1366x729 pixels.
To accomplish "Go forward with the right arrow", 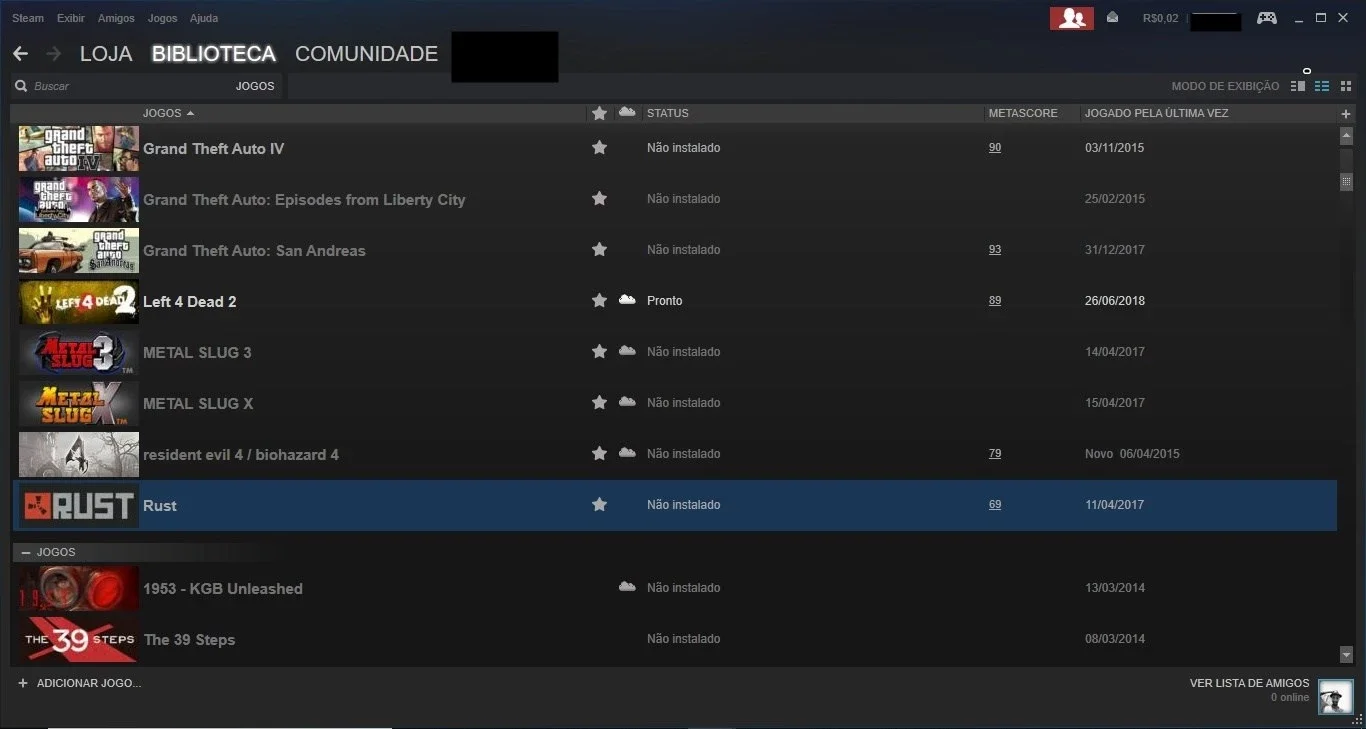I will 53,54.
